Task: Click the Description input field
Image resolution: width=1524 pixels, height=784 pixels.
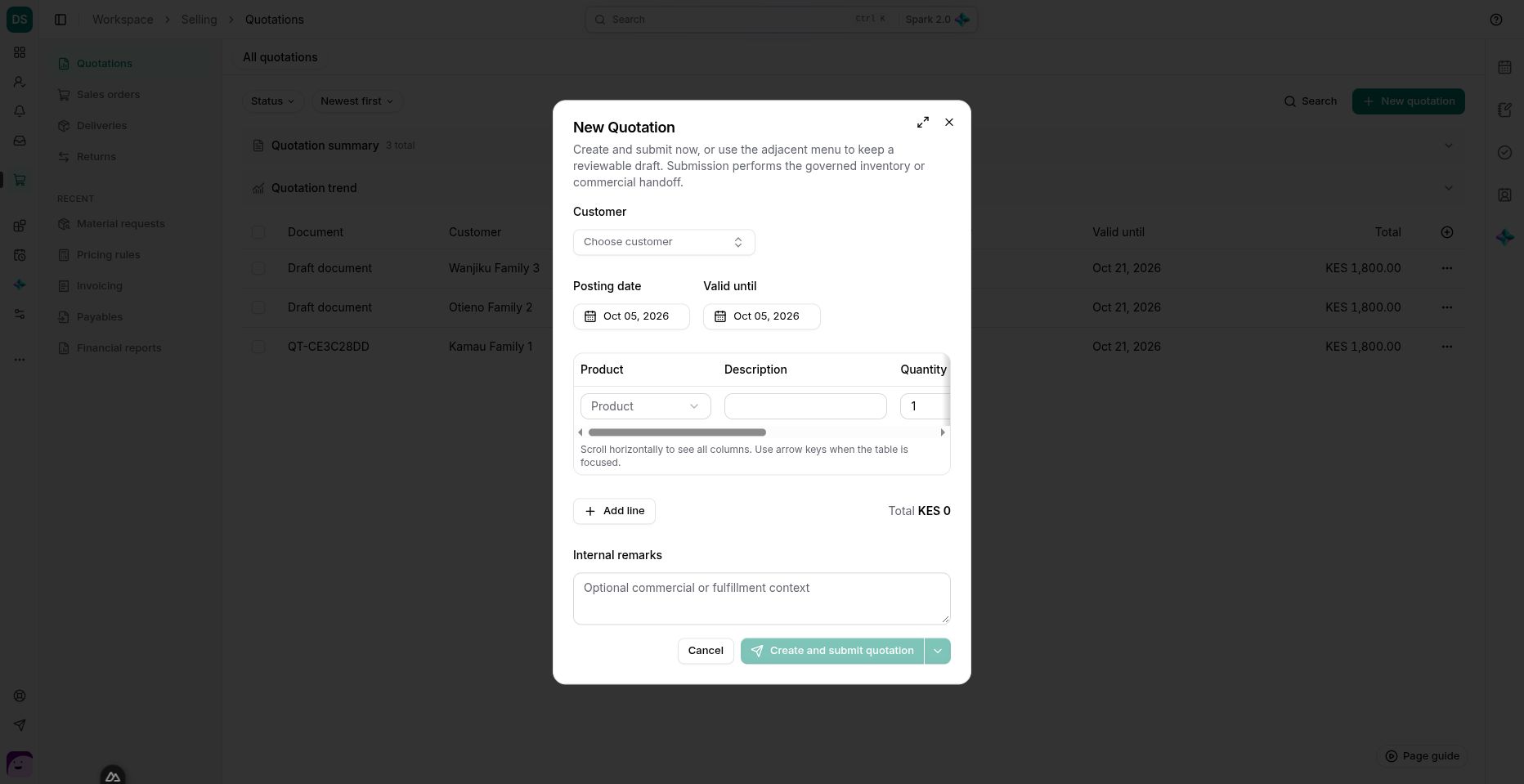Action: [x=805, y=406]
